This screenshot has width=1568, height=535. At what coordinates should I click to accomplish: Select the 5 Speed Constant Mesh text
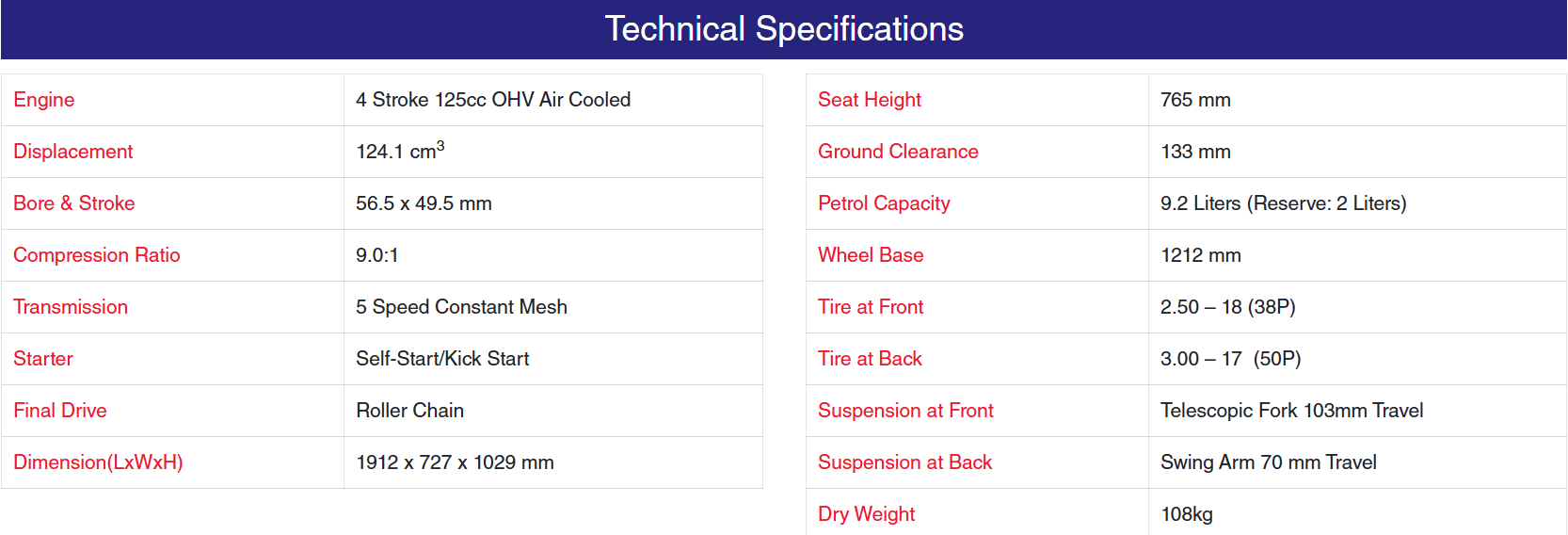[461, 307]
